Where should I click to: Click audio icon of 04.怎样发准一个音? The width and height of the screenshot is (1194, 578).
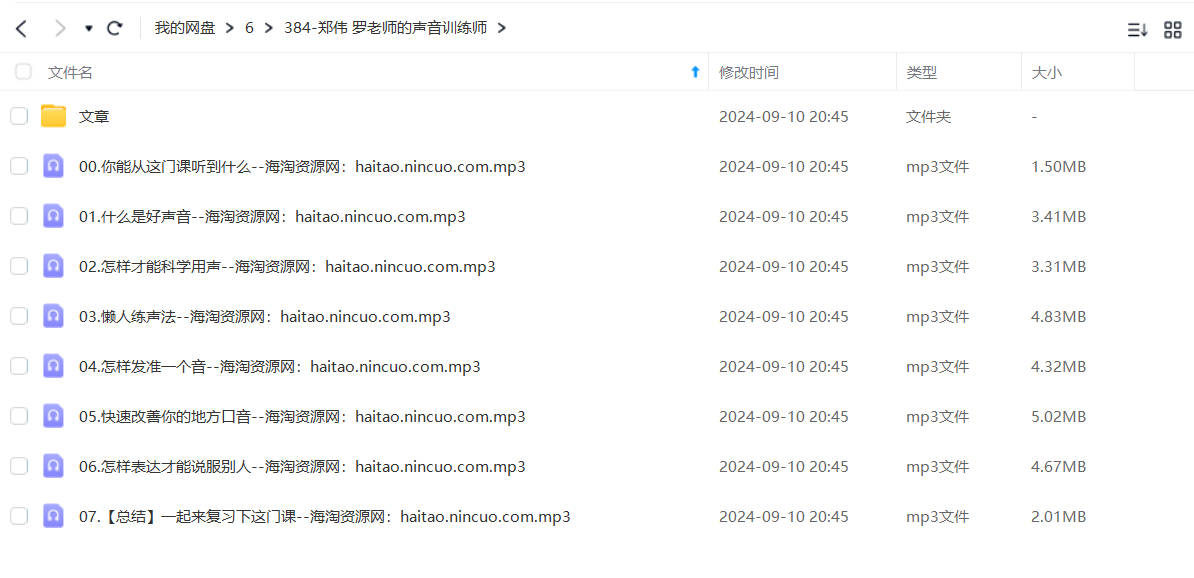[53, 366]
